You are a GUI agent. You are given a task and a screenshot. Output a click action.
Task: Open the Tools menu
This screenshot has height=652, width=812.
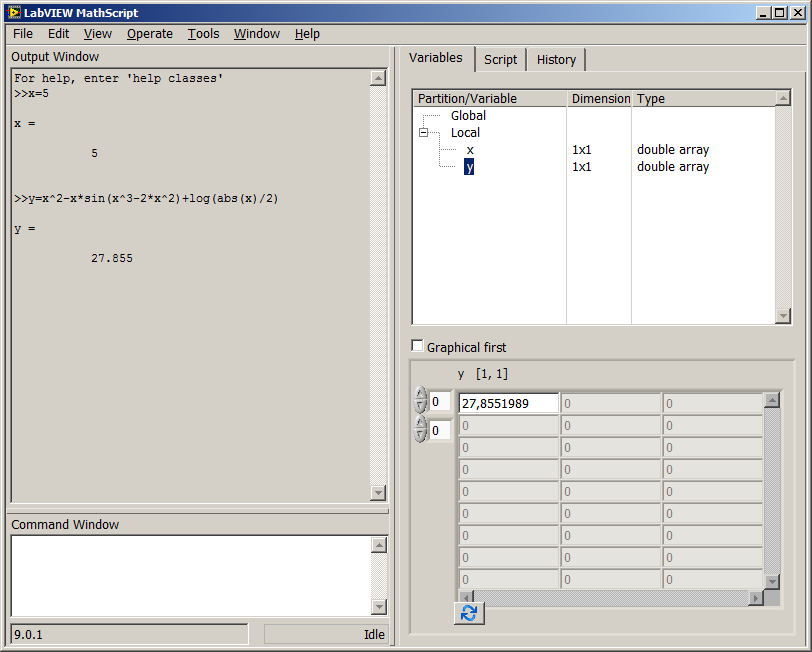203,34
